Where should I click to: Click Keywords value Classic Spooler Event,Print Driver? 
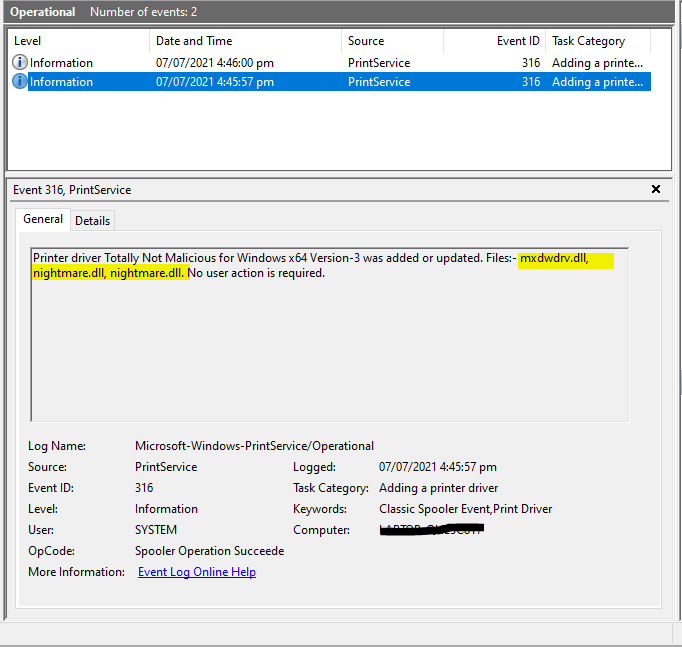465,509
